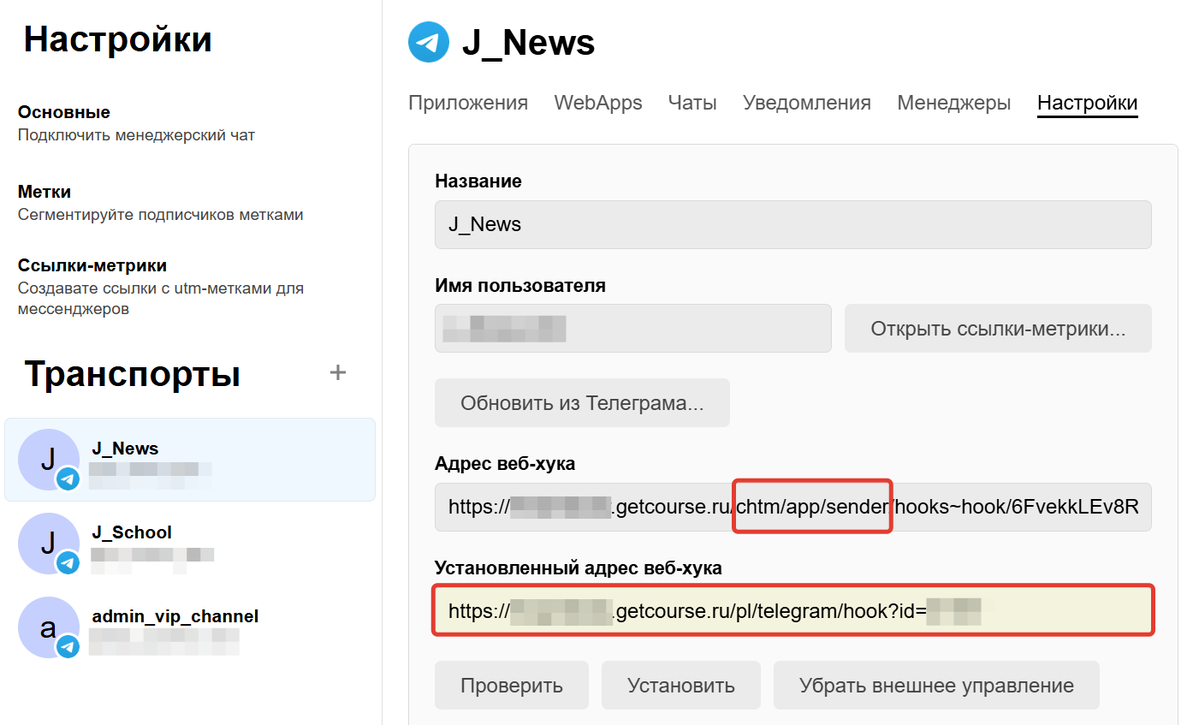Go to the Уведомления tab
1199x725 pixels.
point(807,102)
